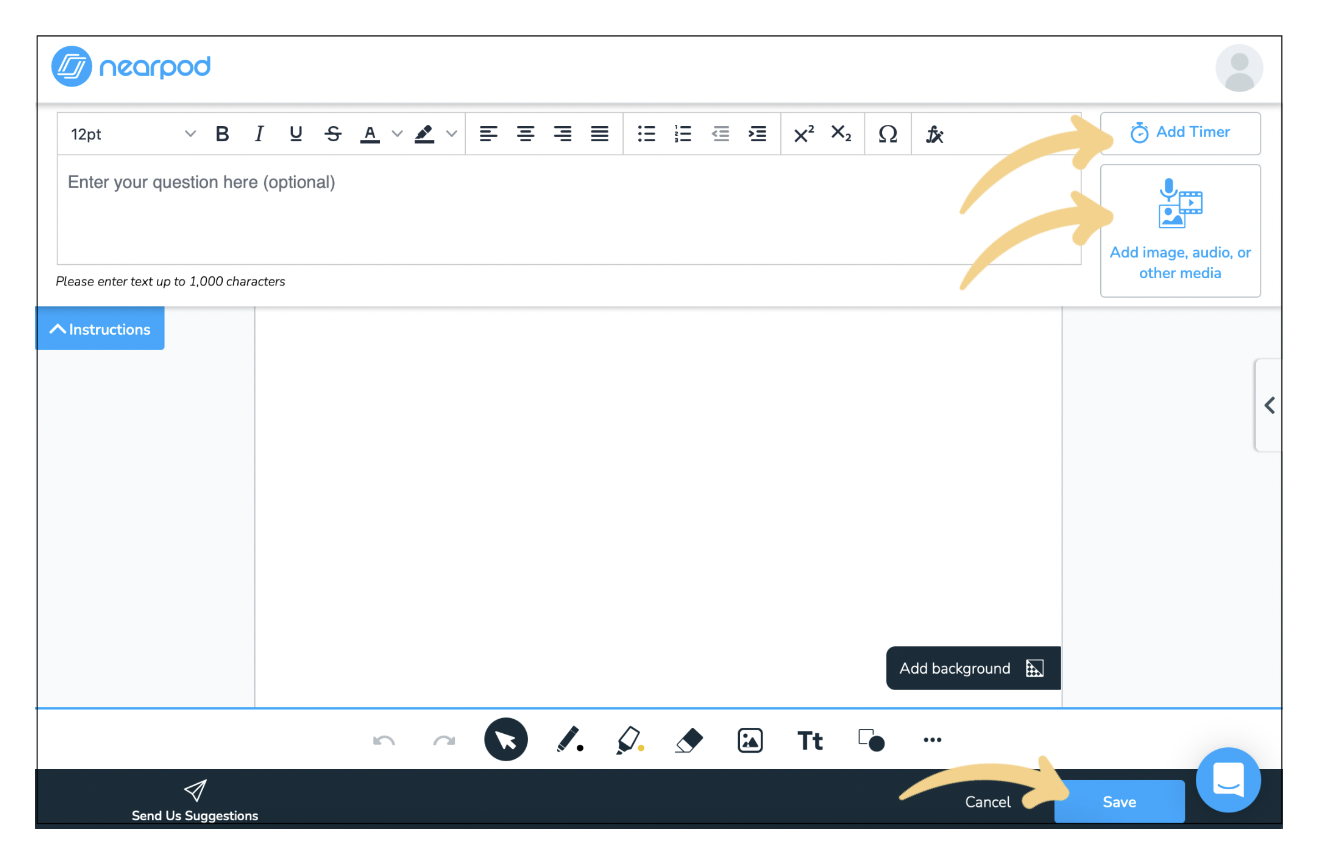
Task: Activate the arrow pointer select tool
Action: tap(506, 740)
